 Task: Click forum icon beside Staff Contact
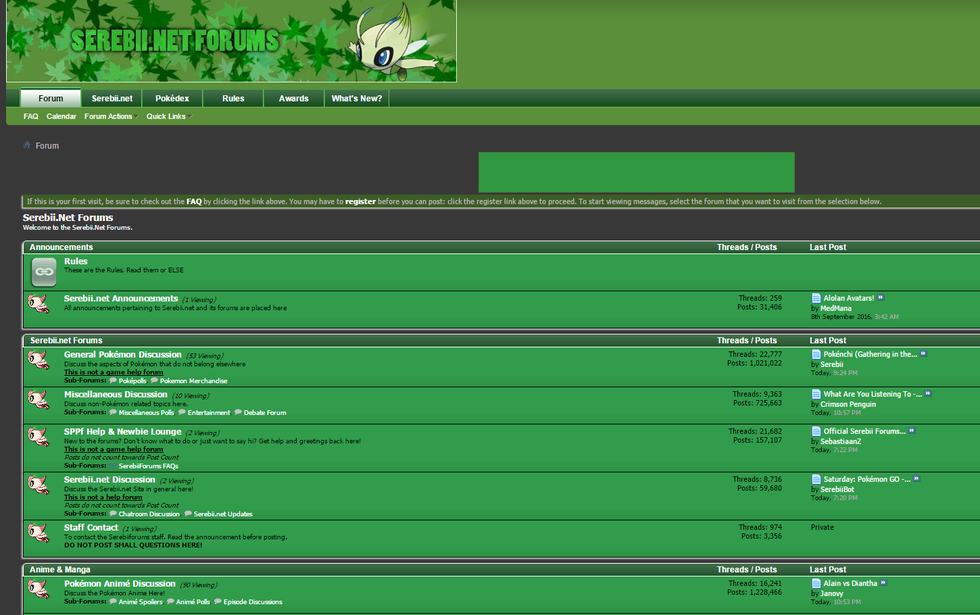pos(40,531)
